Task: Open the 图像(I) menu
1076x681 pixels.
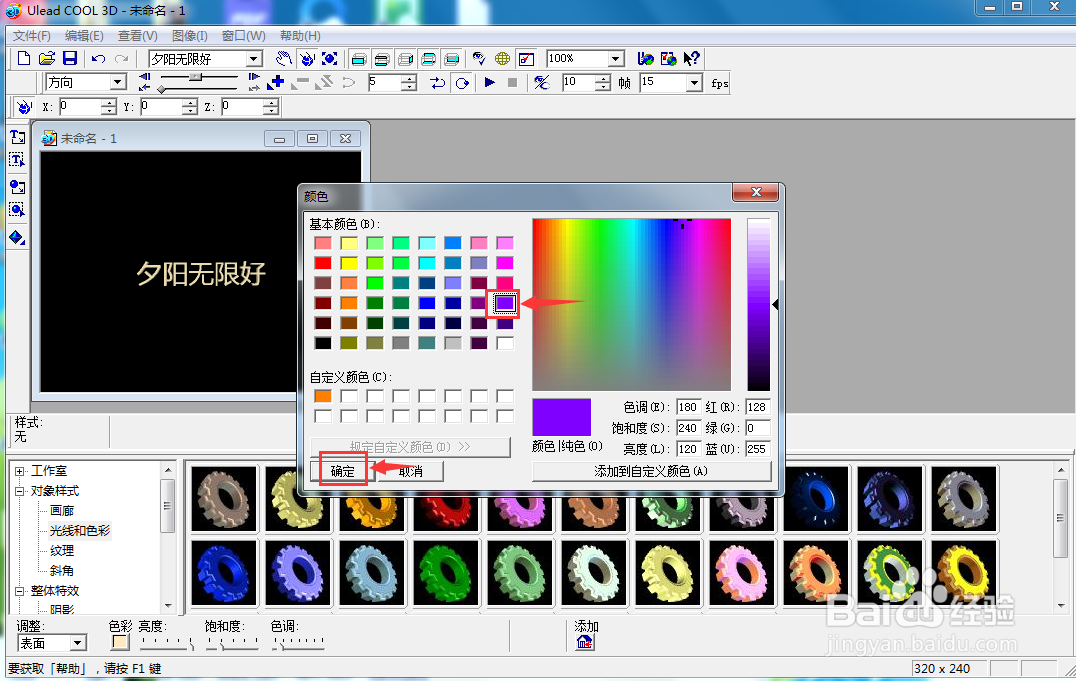Action: (x=189, y=36)
